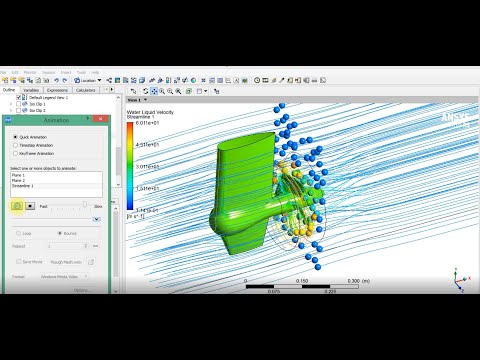Viewport: 480px width, 360px height.
Task: Enable the Iso Clip 1 checkbox
Action: point(18,104)
